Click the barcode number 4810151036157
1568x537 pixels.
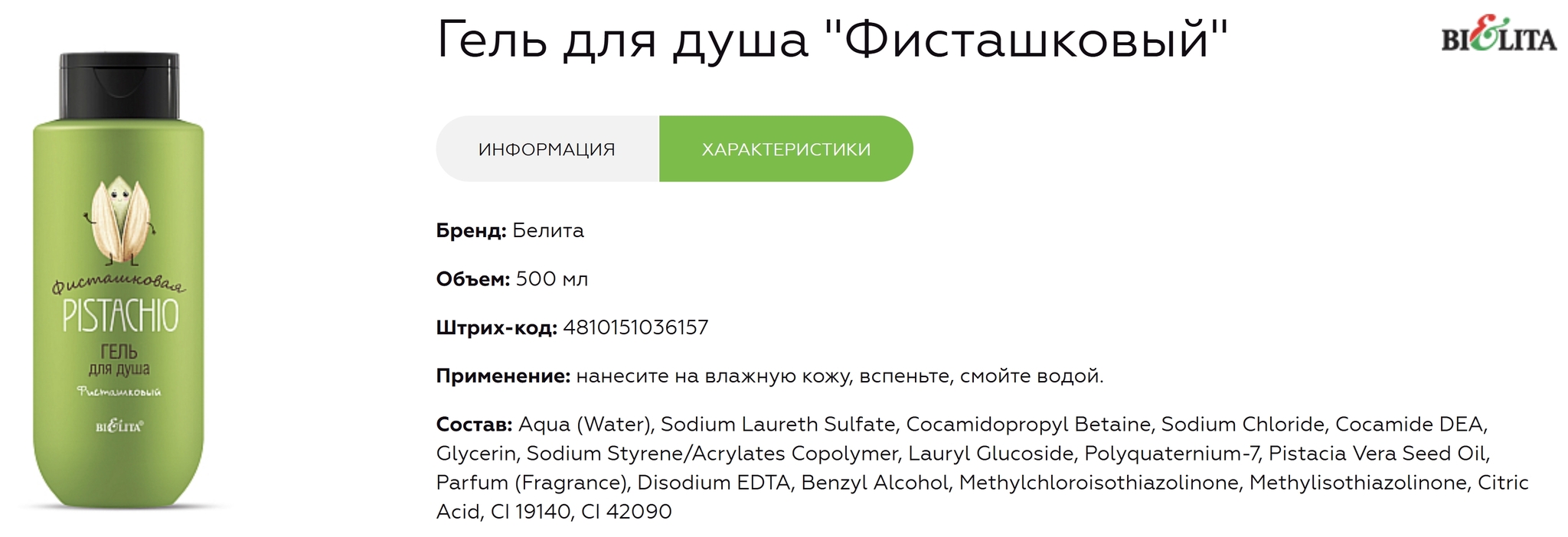635,327
